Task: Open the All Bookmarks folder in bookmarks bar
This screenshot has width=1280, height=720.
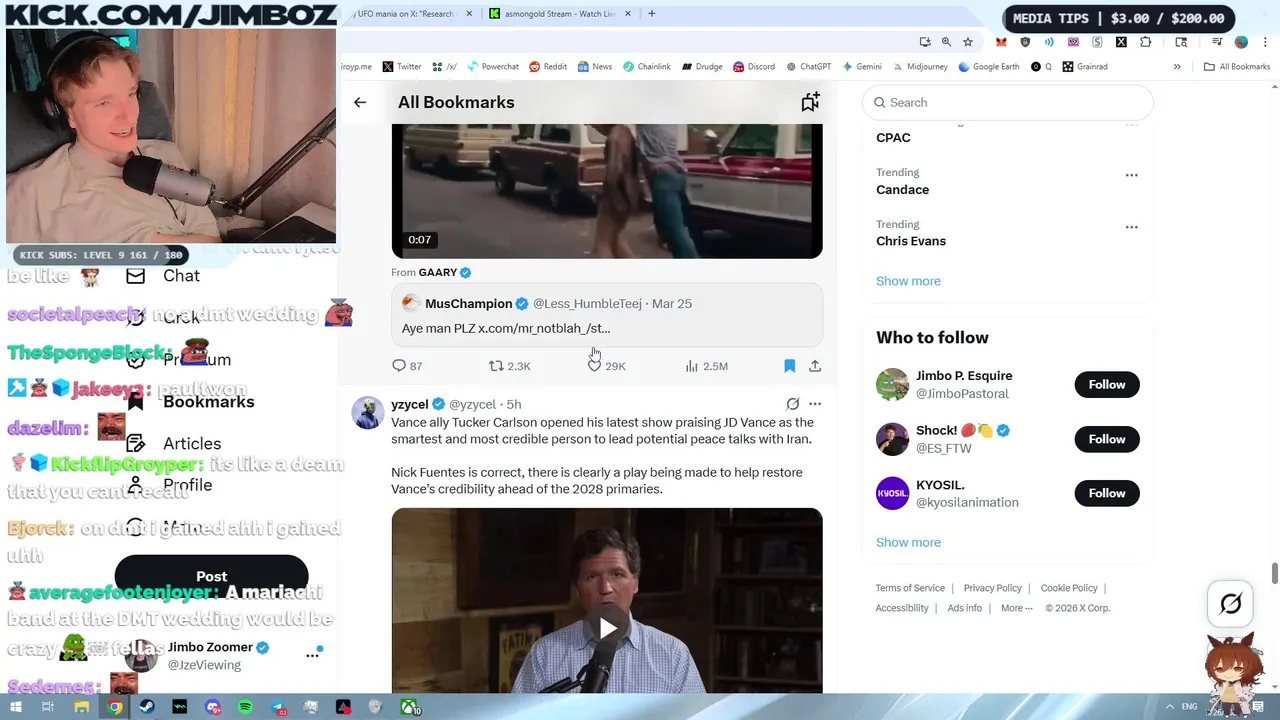Action: [1237, 67]
